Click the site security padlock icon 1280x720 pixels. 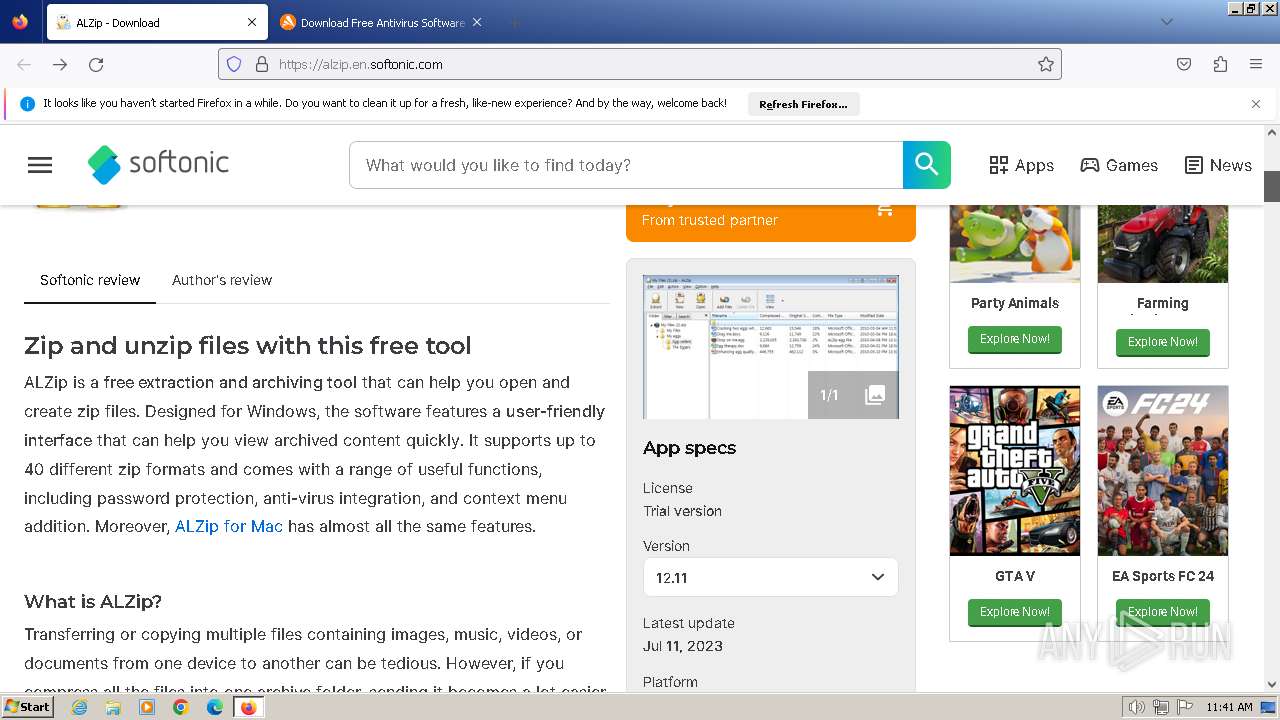pos(262,64)
